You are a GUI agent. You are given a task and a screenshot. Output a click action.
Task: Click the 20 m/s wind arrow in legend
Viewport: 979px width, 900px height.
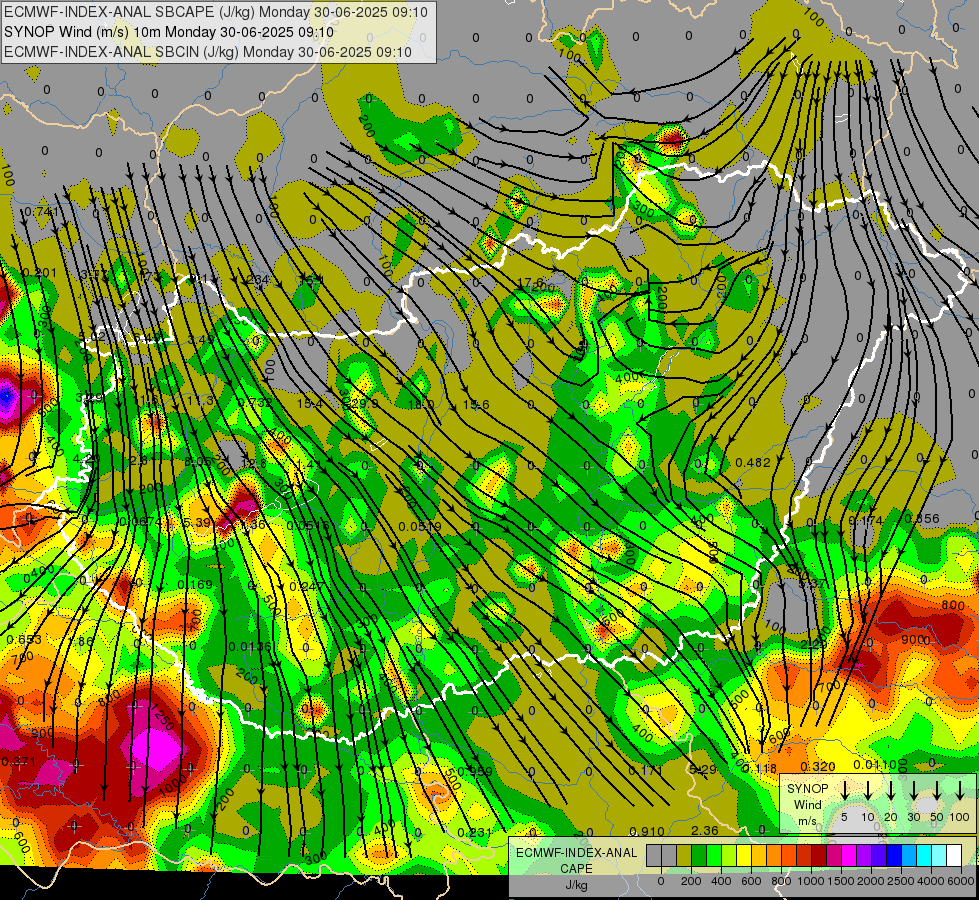click(x=891, y=790)
